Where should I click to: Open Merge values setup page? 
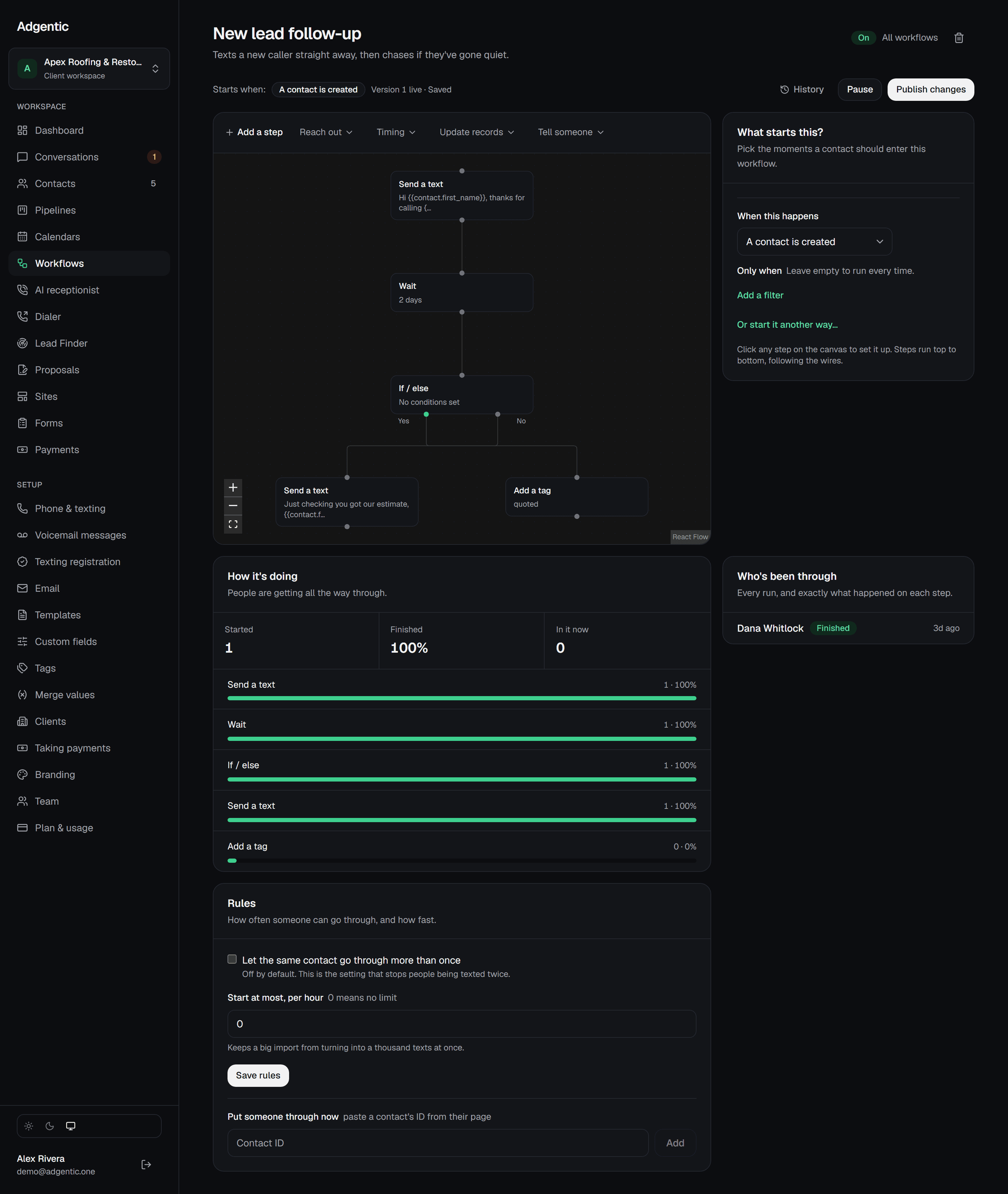pyautogui.click(x=89, y=695)
